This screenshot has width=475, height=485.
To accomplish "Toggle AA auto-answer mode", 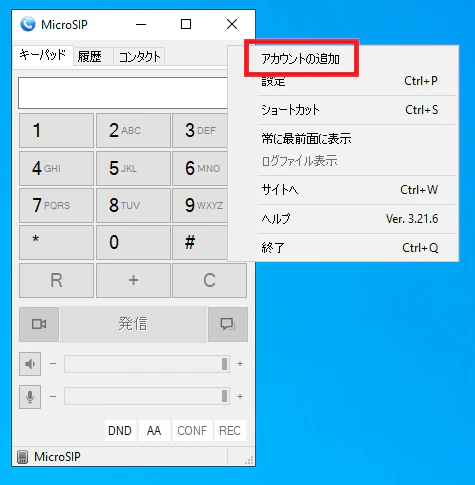I will (x=154, y=431).
